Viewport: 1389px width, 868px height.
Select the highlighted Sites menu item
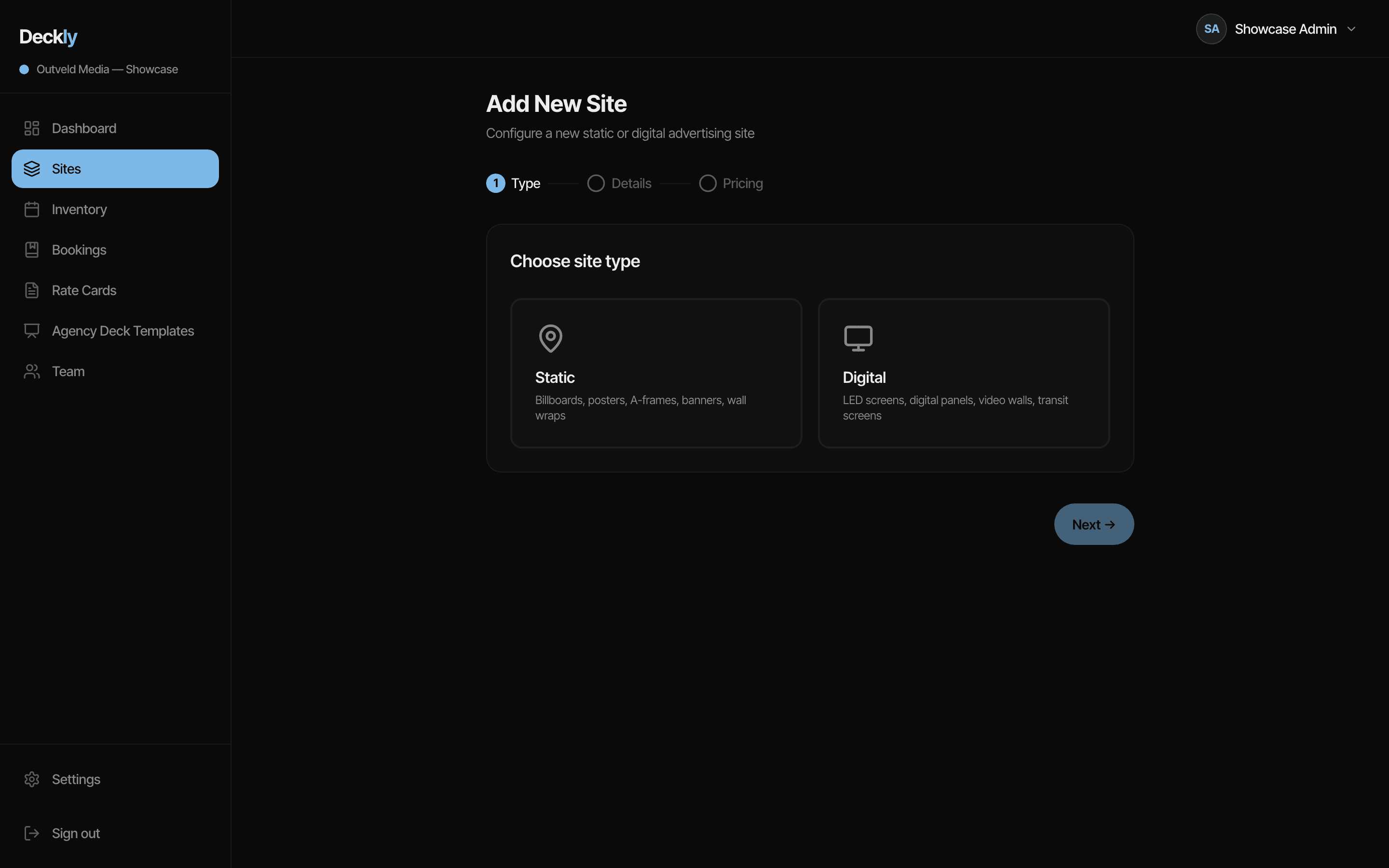(x=115, y=169)
